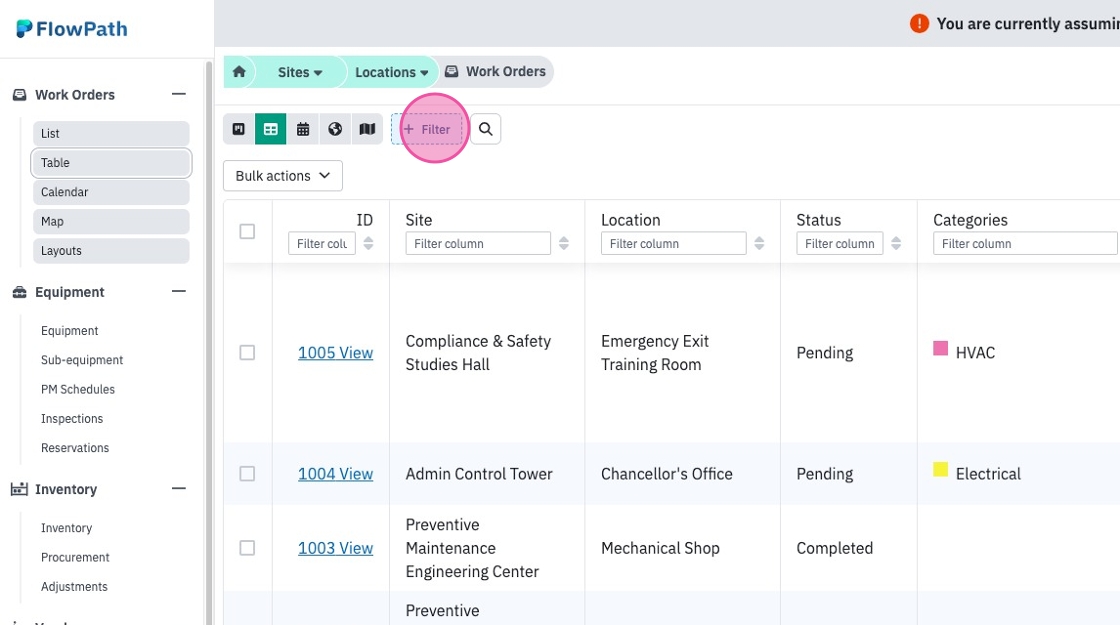
Task: Open the Sites breadcrumb dropdown
Action: click(x=300, y=72)
